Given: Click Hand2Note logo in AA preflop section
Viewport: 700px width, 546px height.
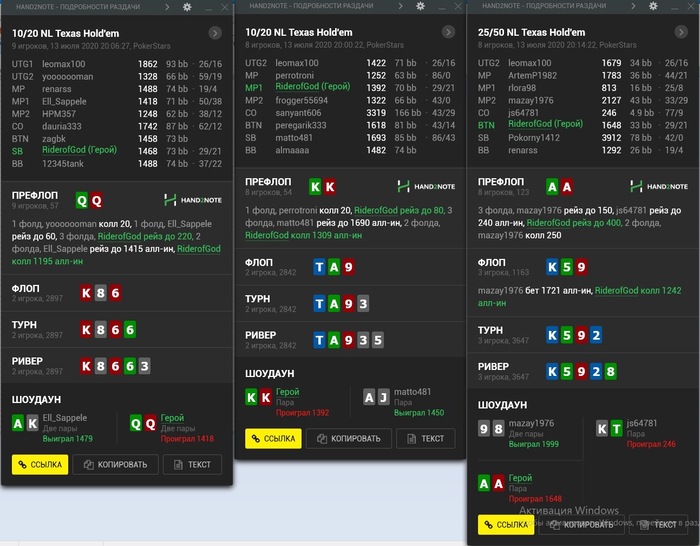Looking at the screenshot, I should pyautogui.click(x=659, y=186).
